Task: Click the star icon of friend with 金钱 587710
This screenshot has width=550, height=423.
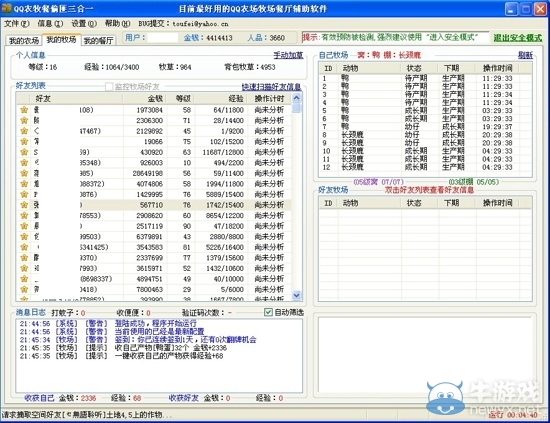Action: pyautogui.click(x=24, y=204)
